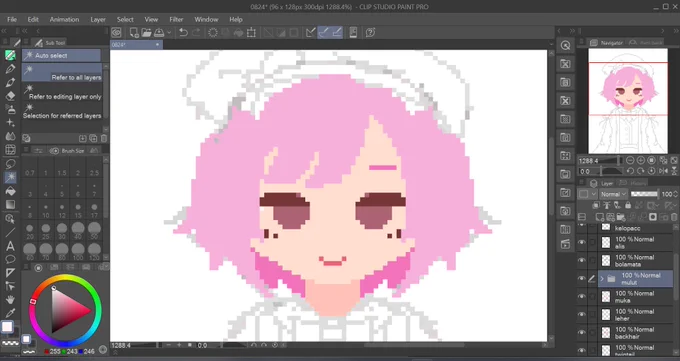Delete sub tool trash icon

coord(104,138)
